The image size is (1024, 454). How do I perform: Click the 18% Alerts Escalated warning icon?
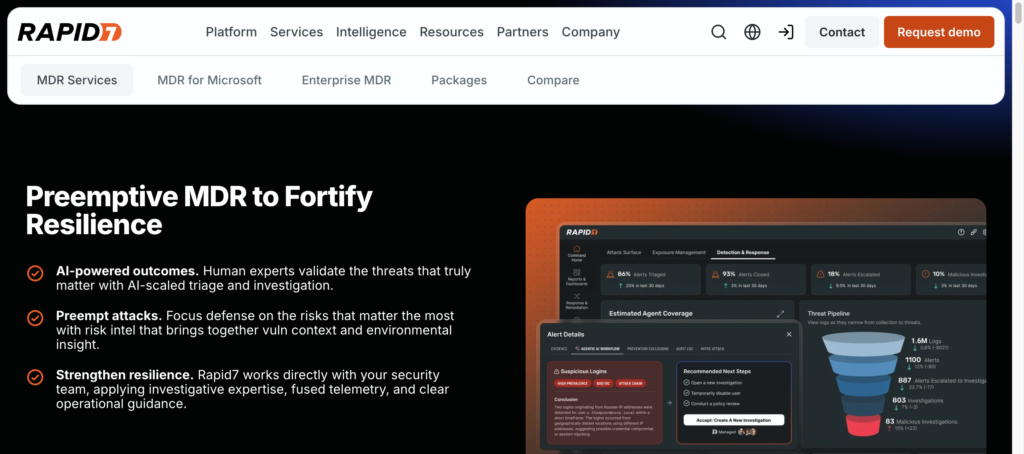point(820,274)
